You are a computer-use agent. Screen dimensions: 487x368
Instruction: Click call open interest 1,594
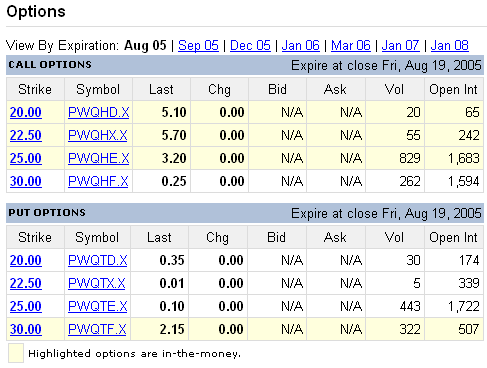point(464,181)
